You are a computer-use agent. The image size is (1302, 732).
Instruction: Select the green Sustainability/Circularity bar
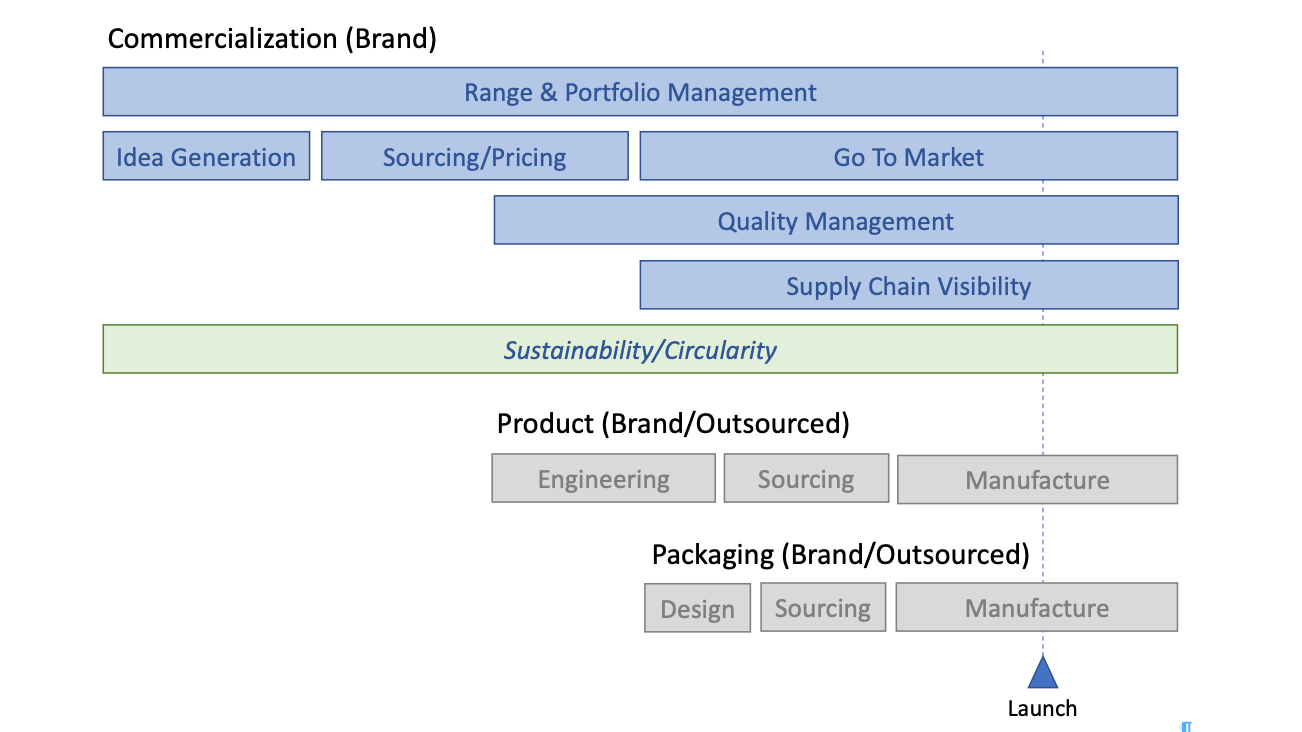(640, 350)
